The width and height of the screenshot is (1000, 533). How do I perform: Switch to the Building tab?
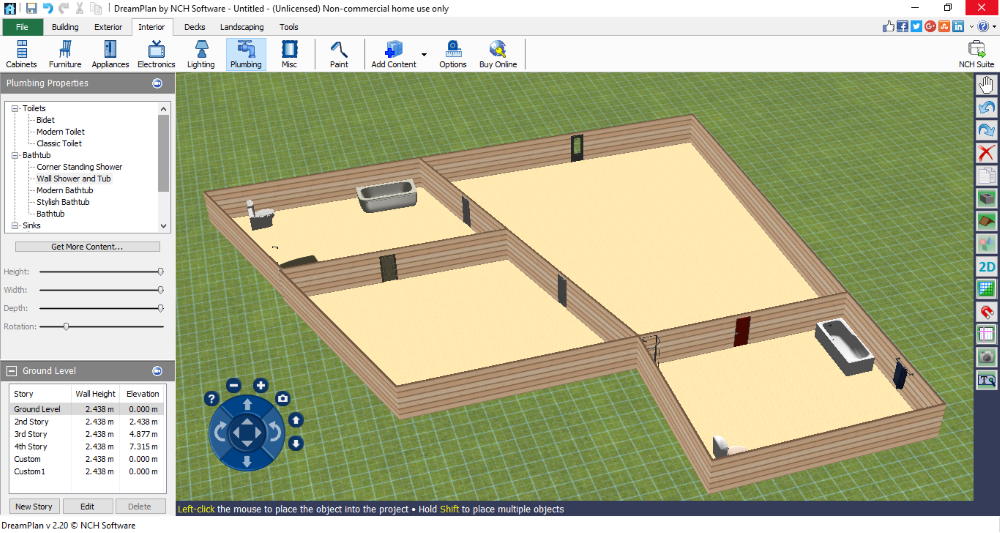[x=65, y=27]
